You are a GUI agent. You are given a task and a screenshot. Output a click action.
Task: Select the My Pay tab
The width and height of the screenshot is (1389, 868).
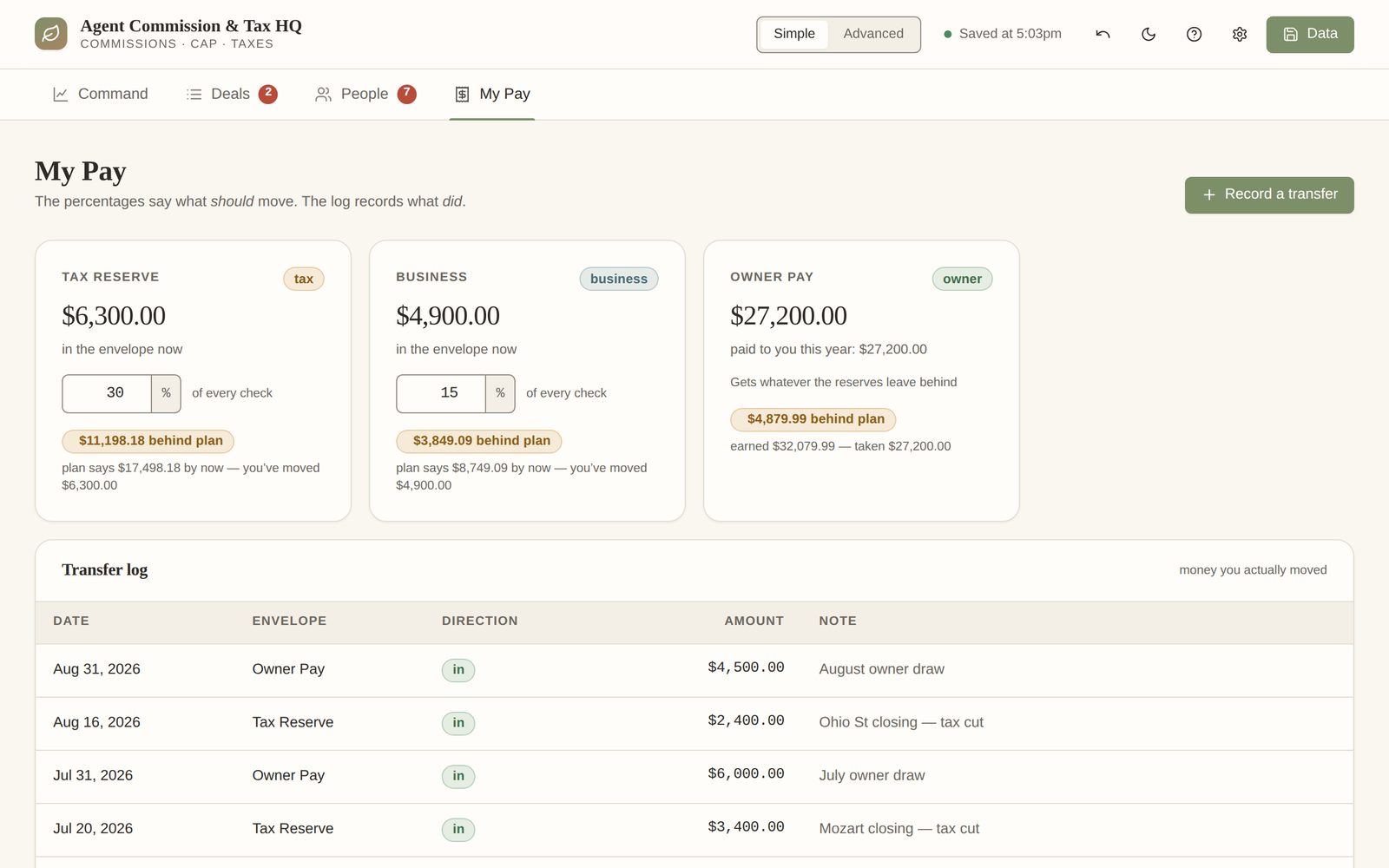[491, 95]
